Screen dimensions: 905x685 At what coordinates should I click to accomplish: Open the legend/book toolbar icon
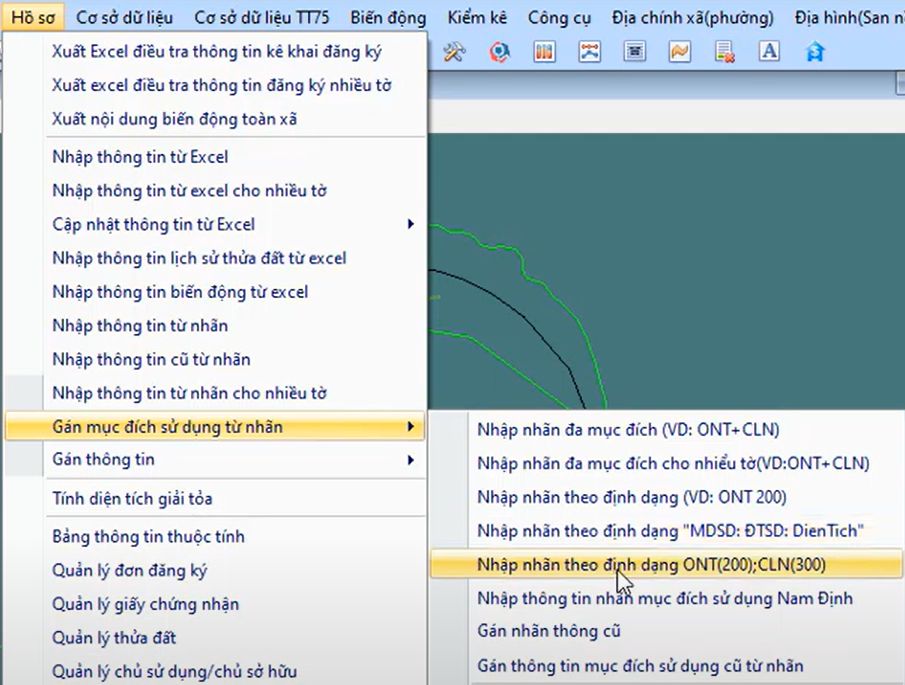tap(544, 52)
